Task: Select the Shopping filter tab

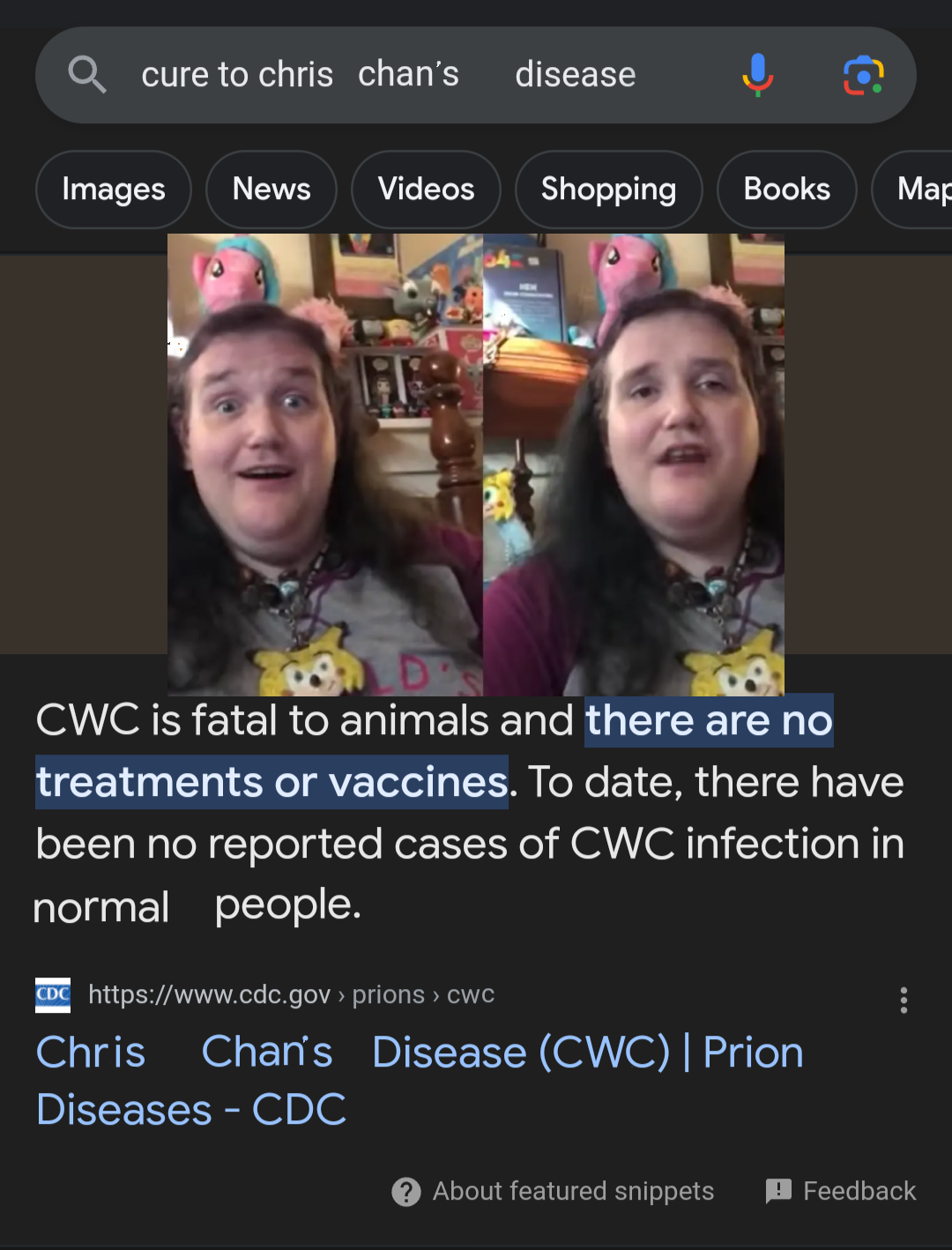Action: coord(608,190)
